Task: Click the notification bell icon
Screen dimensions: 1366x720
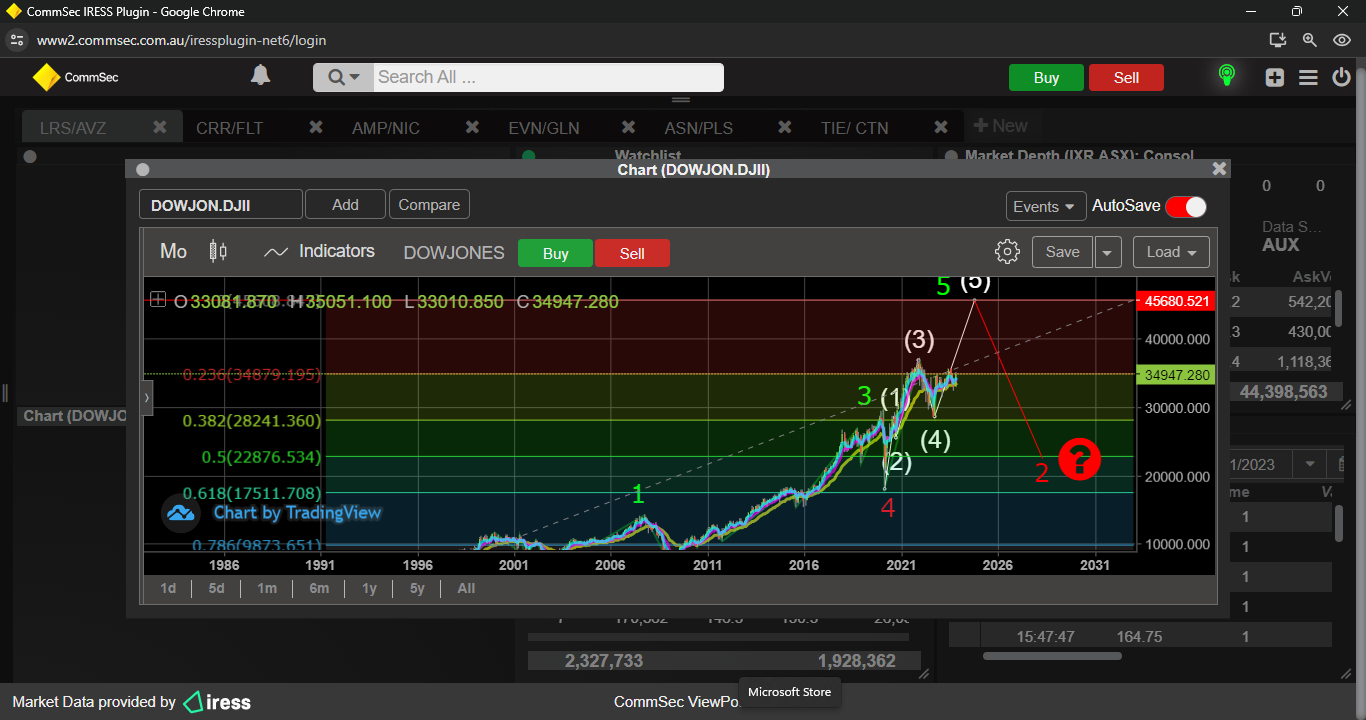Action: (x=260, y=76)
